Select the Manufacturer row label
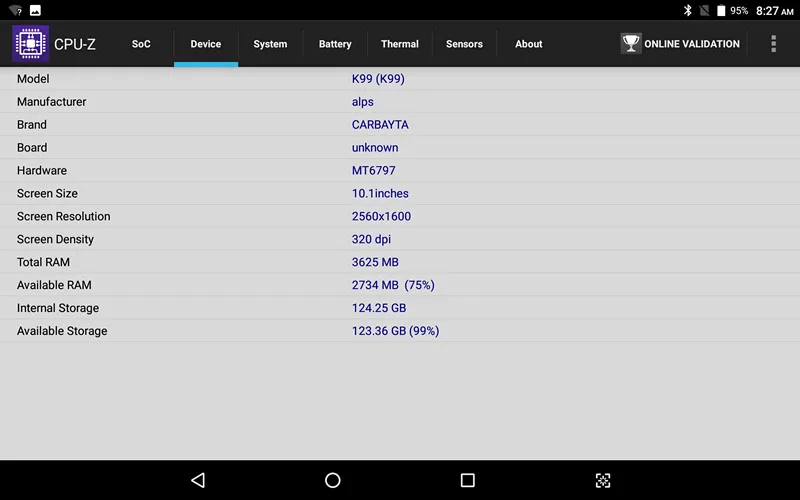Image resolution: width=800 pixels, height=500 pixels. (52, 102)
